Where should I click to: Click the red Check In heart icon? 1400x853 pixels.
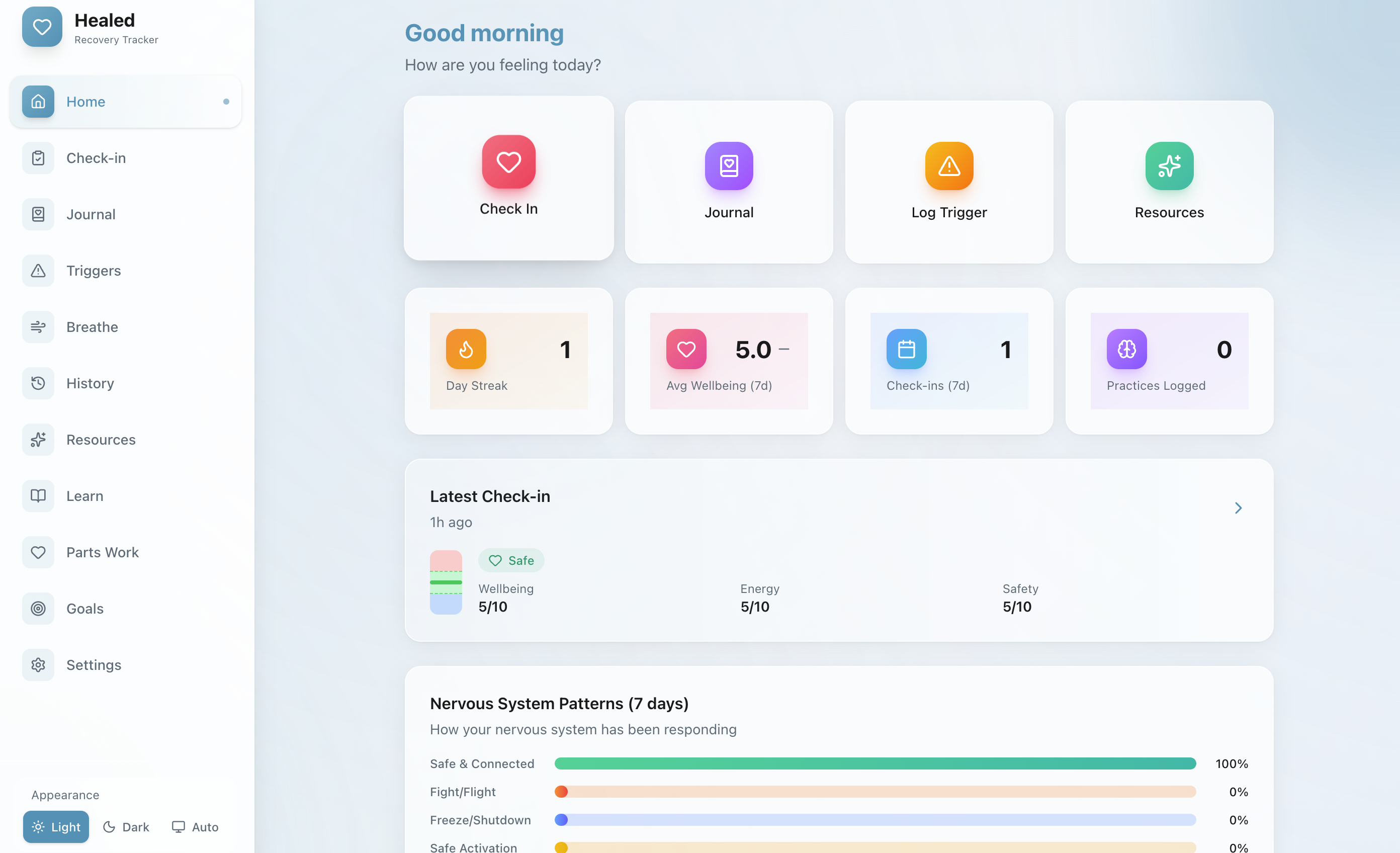tap(508, 162)
